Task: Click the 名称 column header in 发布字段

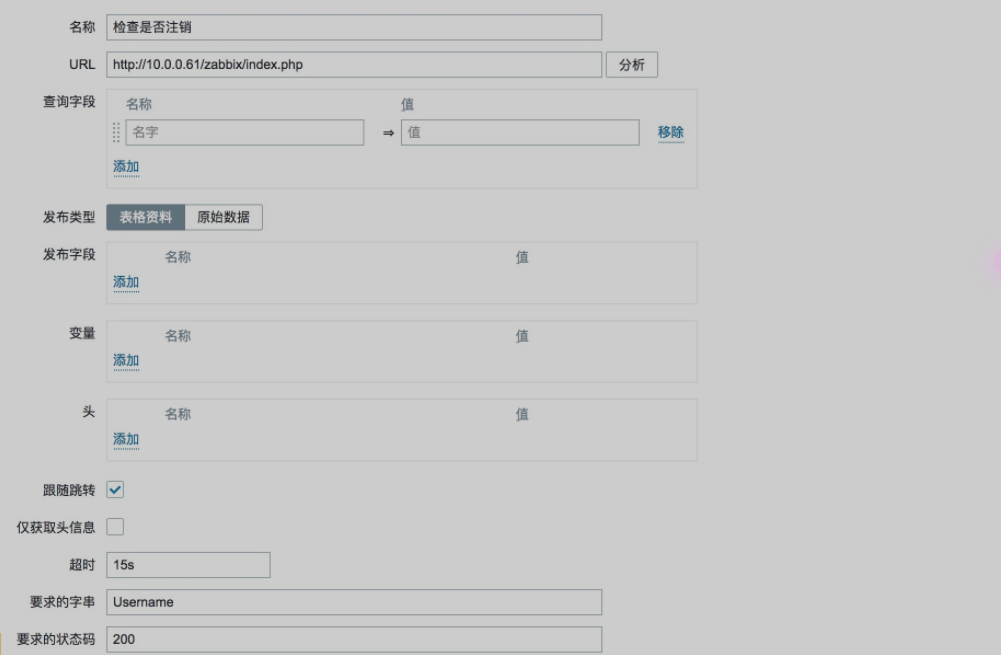Action: click(x=177, y=257)
